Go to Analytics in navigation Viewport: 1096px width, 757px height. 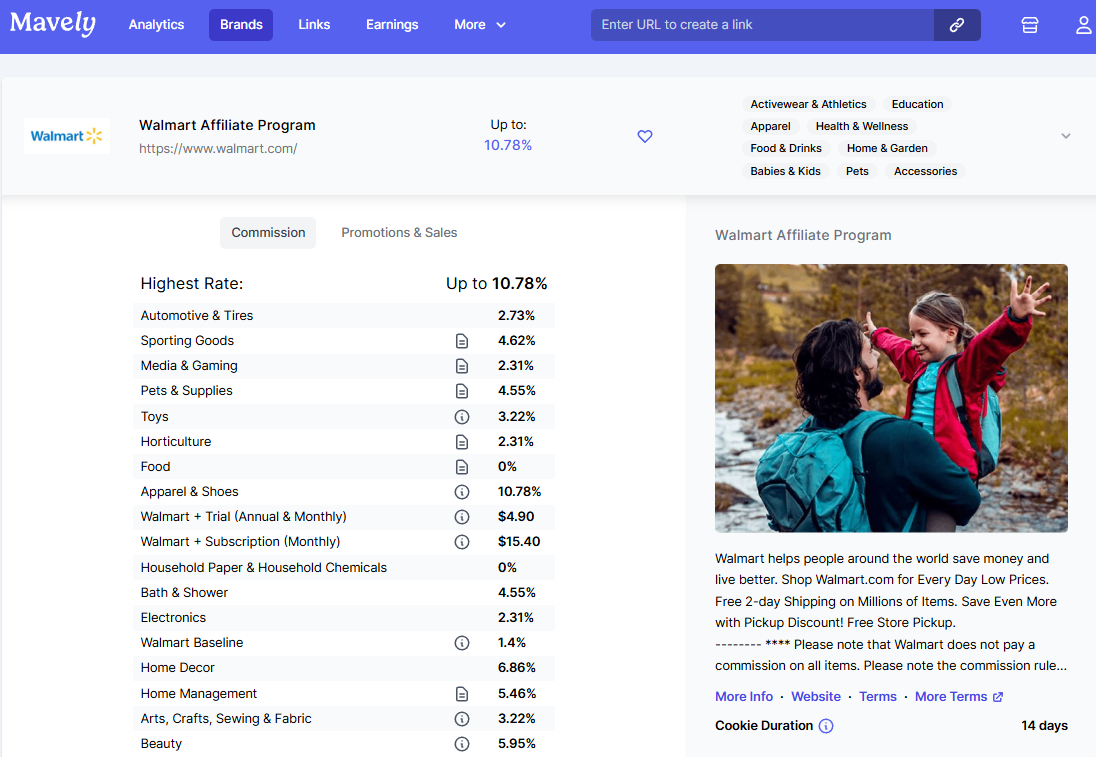[x=157, y=24]
